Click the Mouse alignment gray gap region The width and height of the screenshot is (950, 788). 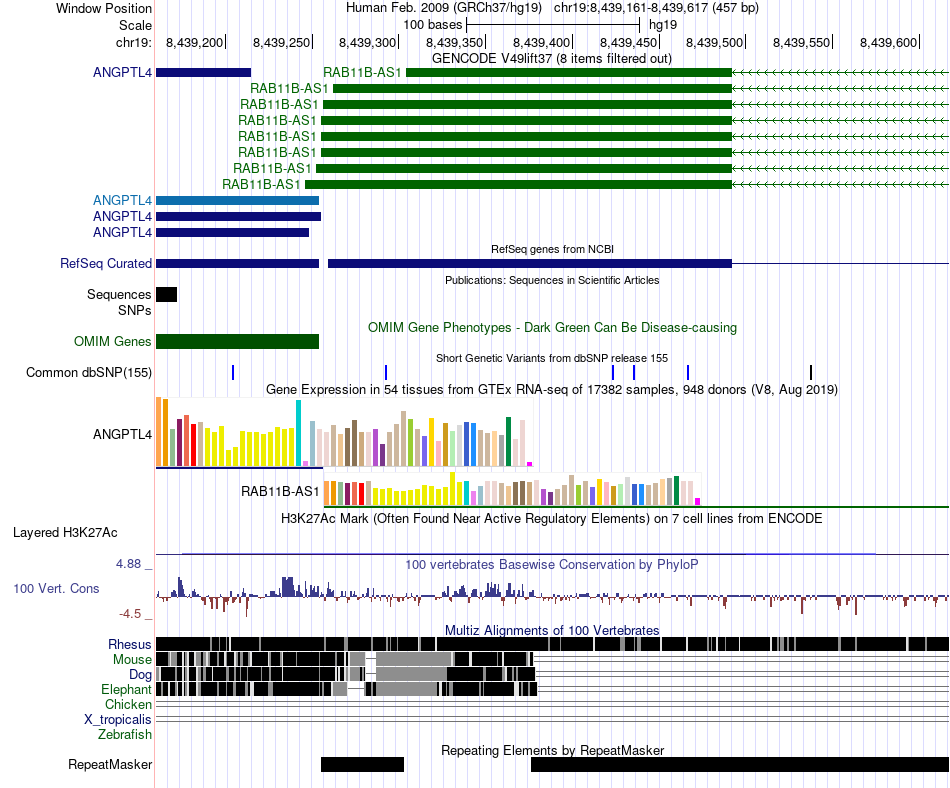(414, 659)
